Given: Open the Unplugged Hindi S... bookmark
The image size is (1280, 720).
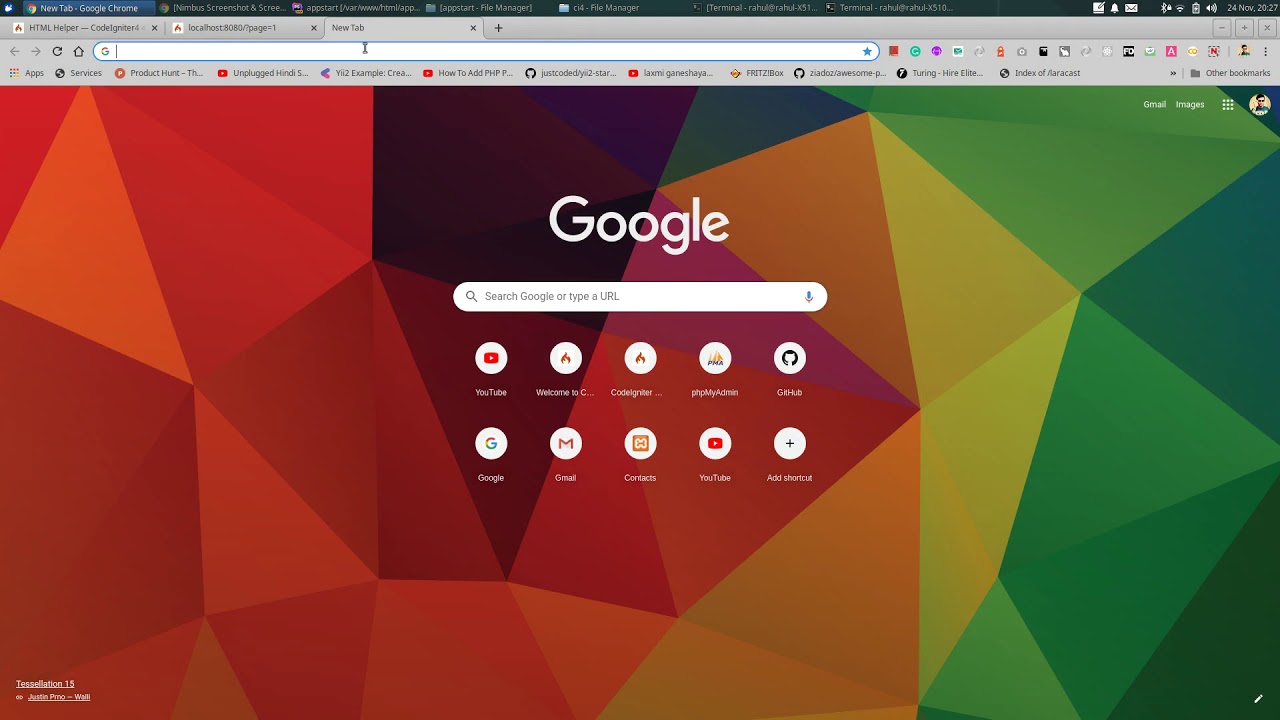Looking at the screenshot, I should (263, 73).
